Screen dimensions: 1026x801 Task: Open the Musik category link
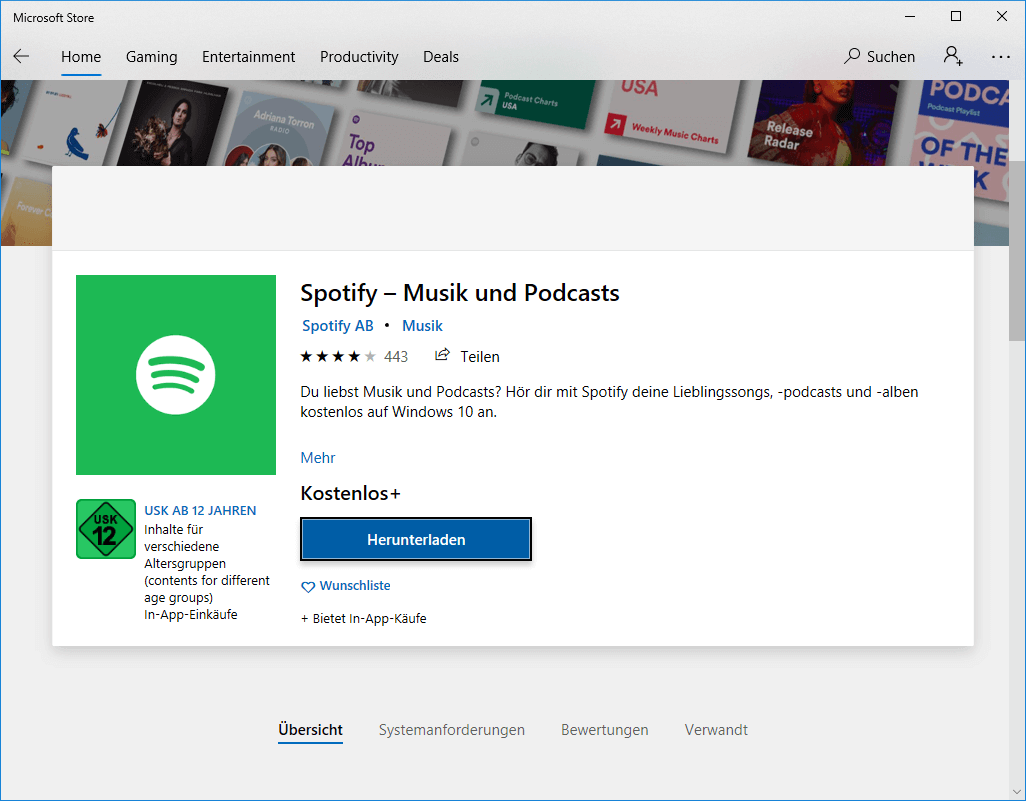[x=422, y=325]
